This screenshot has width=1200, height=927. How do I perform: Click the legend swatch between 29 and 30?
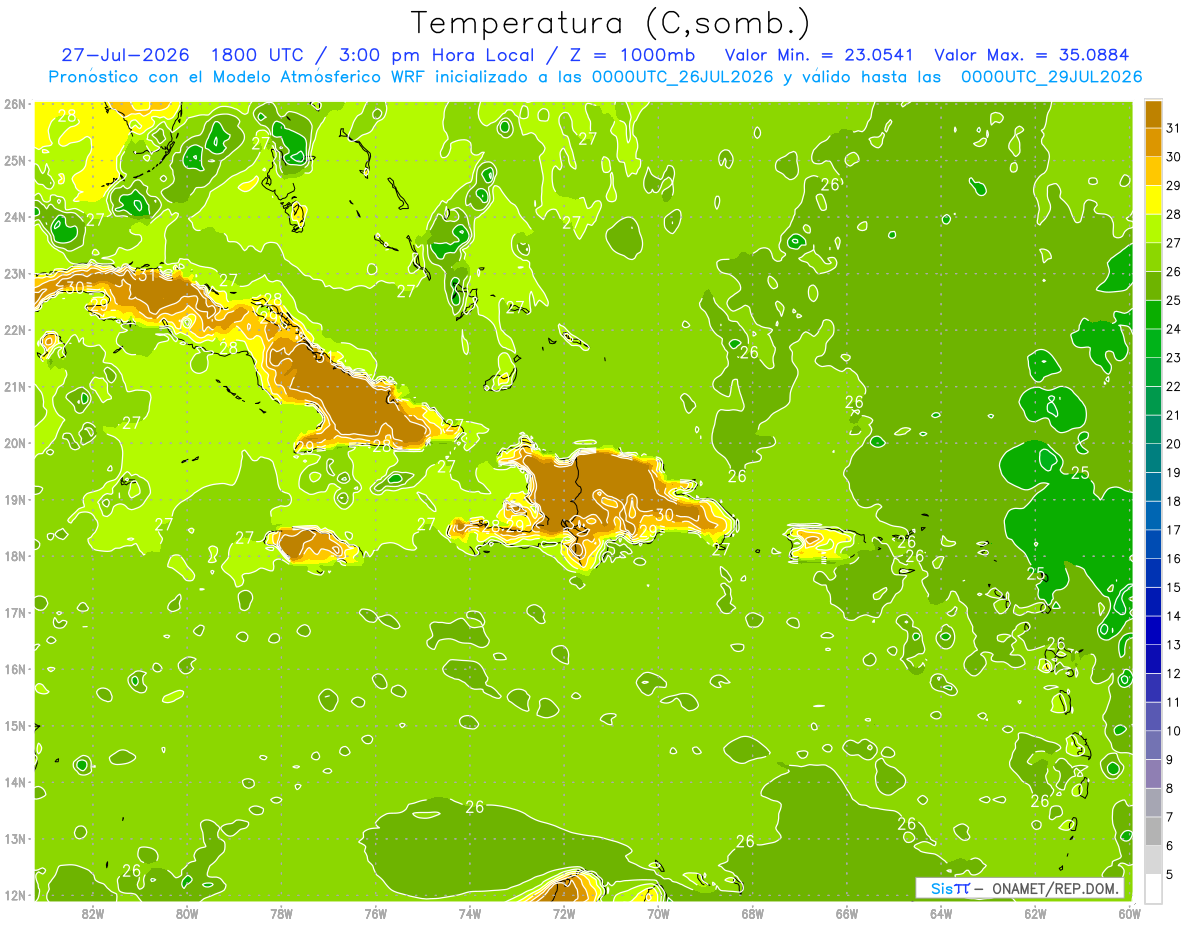[x=1153, y=171]
